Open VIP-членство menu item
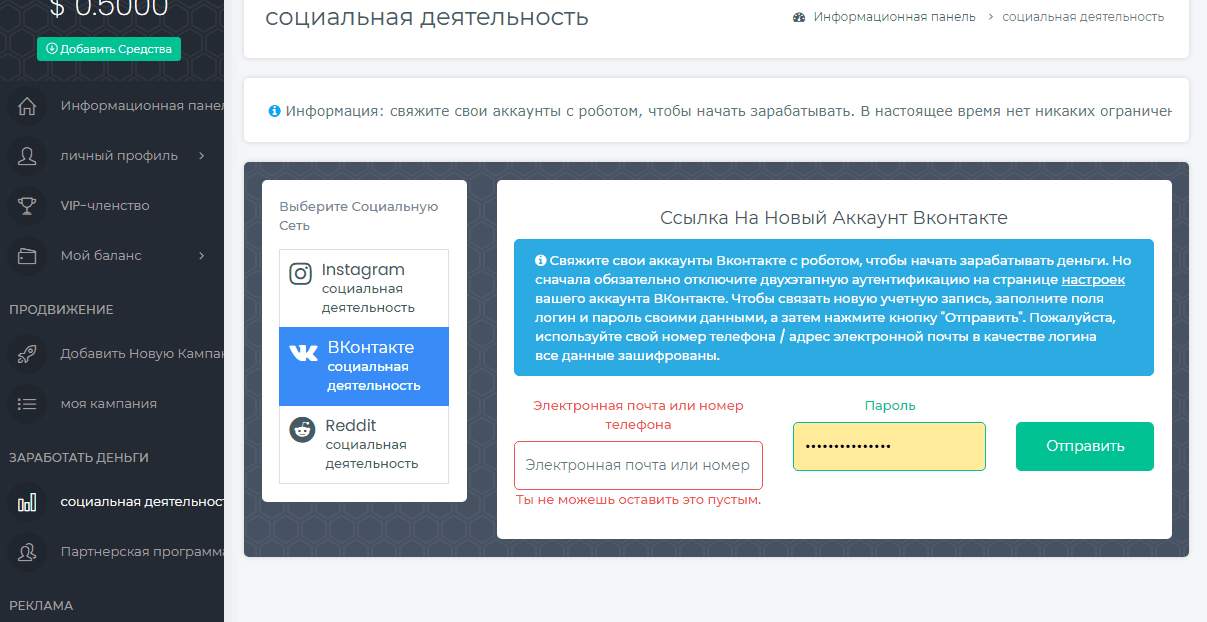Image resolution: width=1207 pixels, height=622 pixels. coord(105,206)
